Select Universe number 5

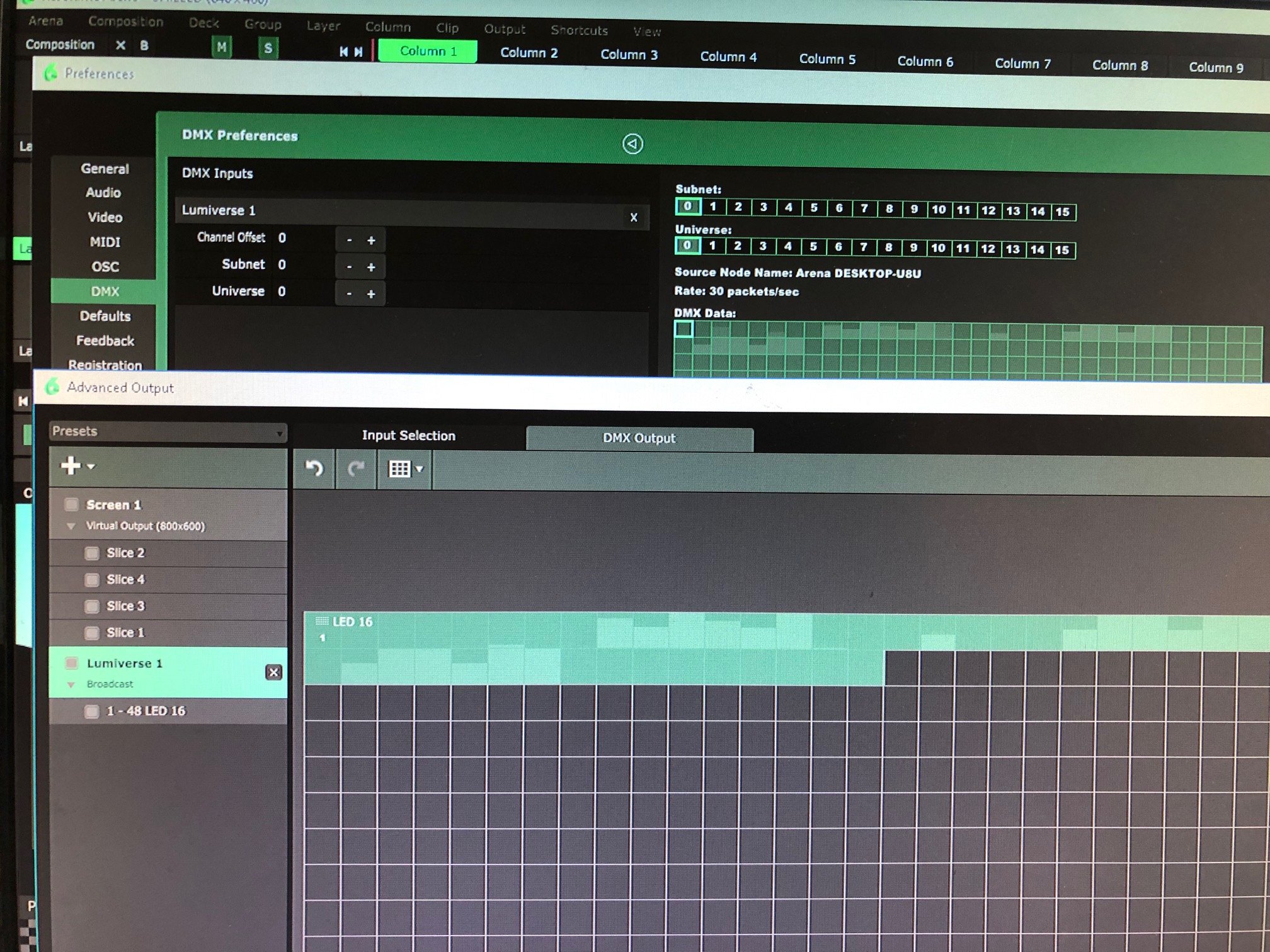coord(813,247)
